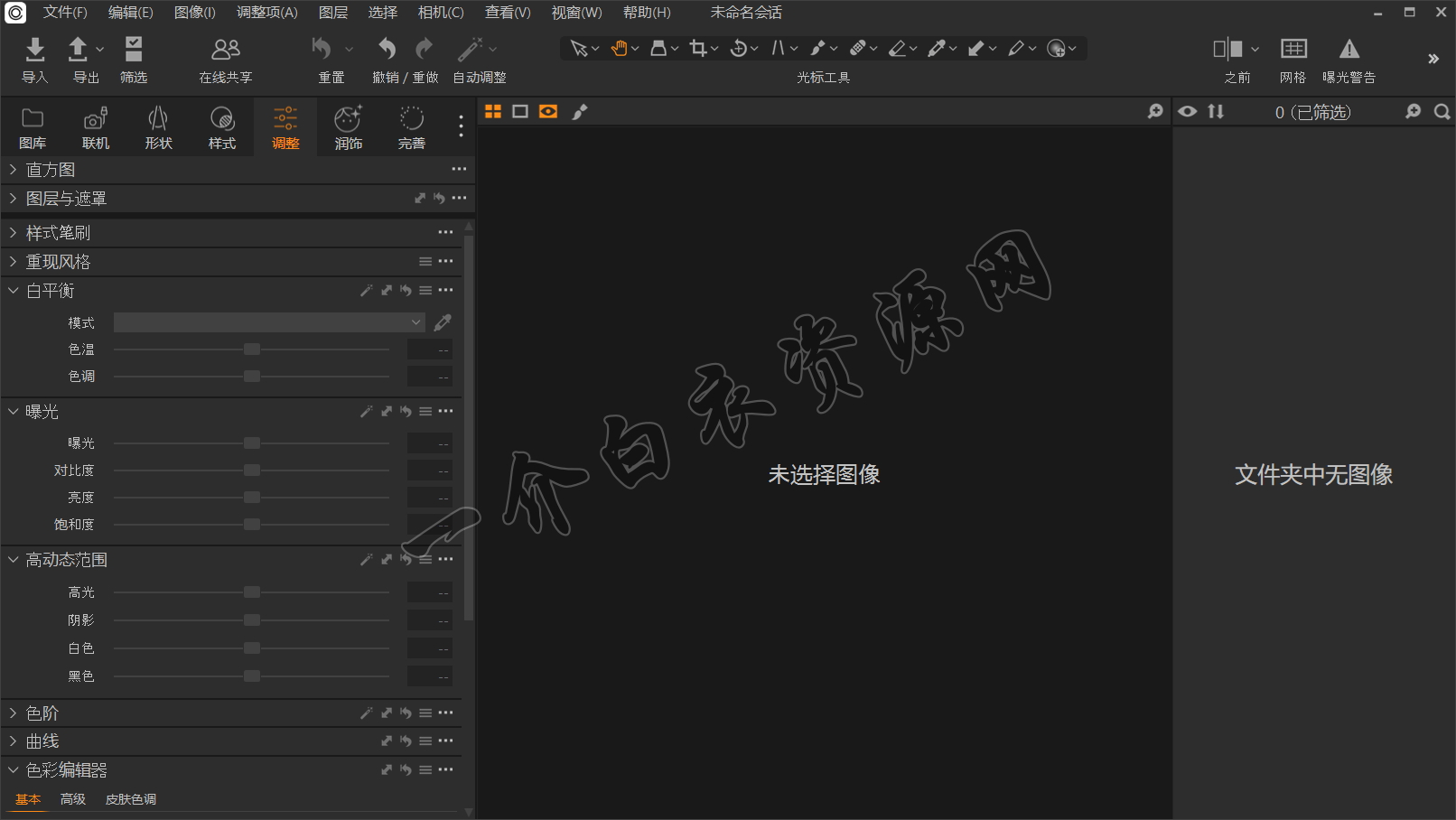The height and width of the screenshot is (820, 1456).
Task: Open the 在线共享 sharing icon
Action: 225,50
